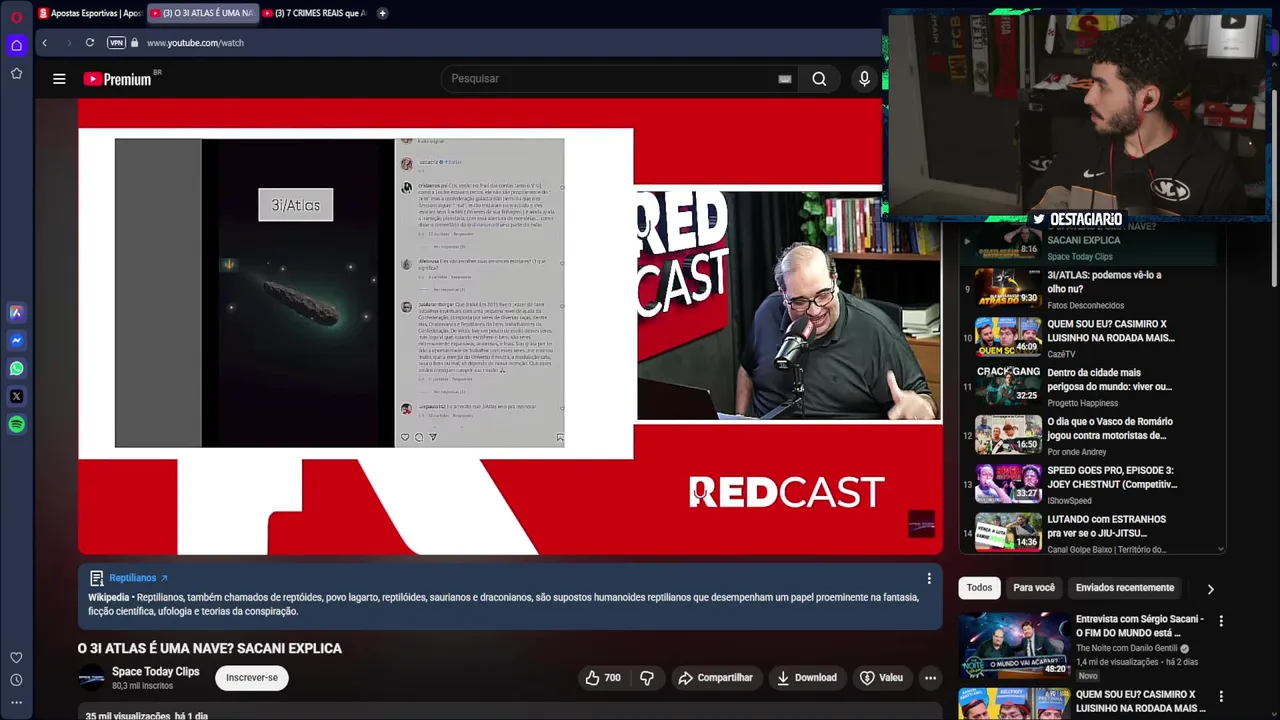The width and height of the screenshot is (1280, 720).
Task: Click the Download button
Action: (x=806, y=678)
